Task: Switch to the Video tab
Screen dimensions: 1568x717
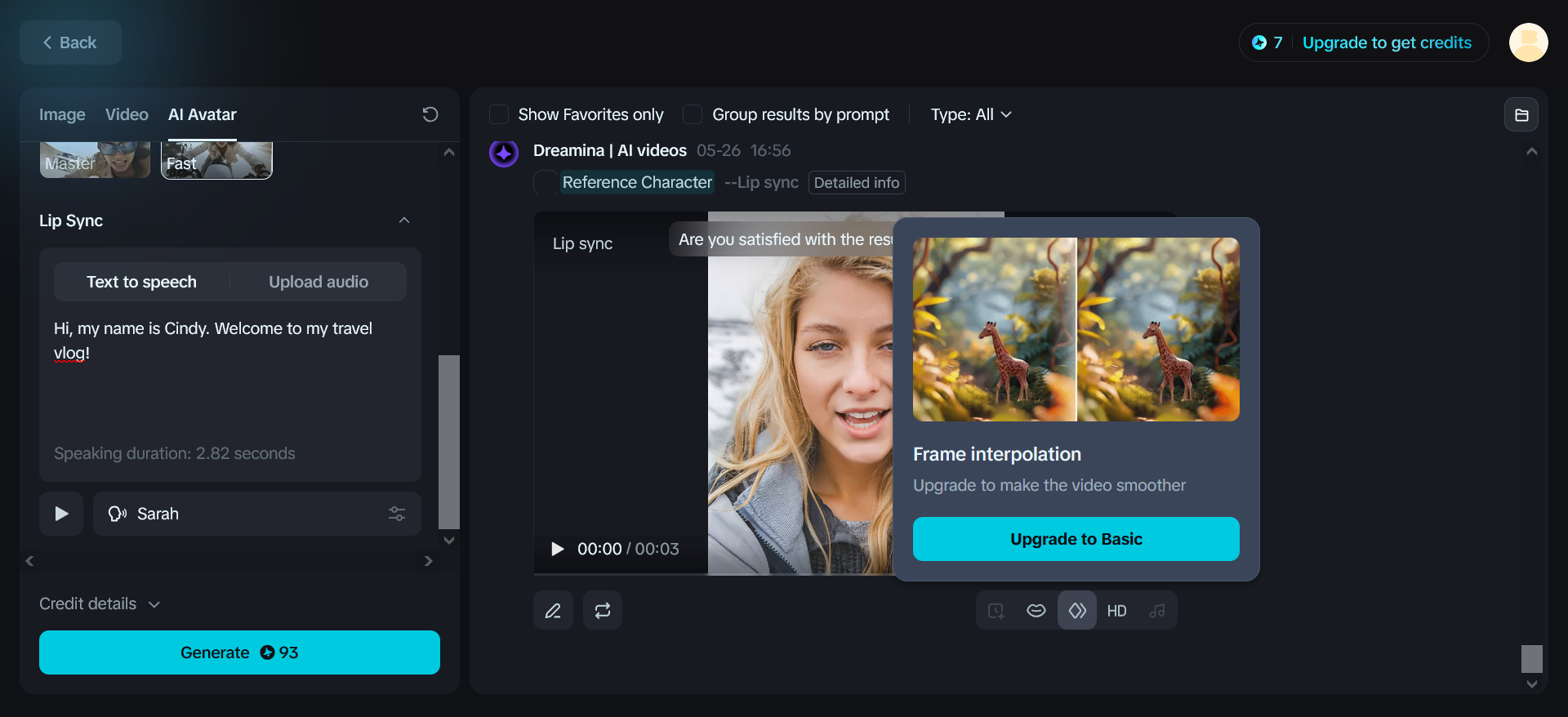Action: coord(127,114)
